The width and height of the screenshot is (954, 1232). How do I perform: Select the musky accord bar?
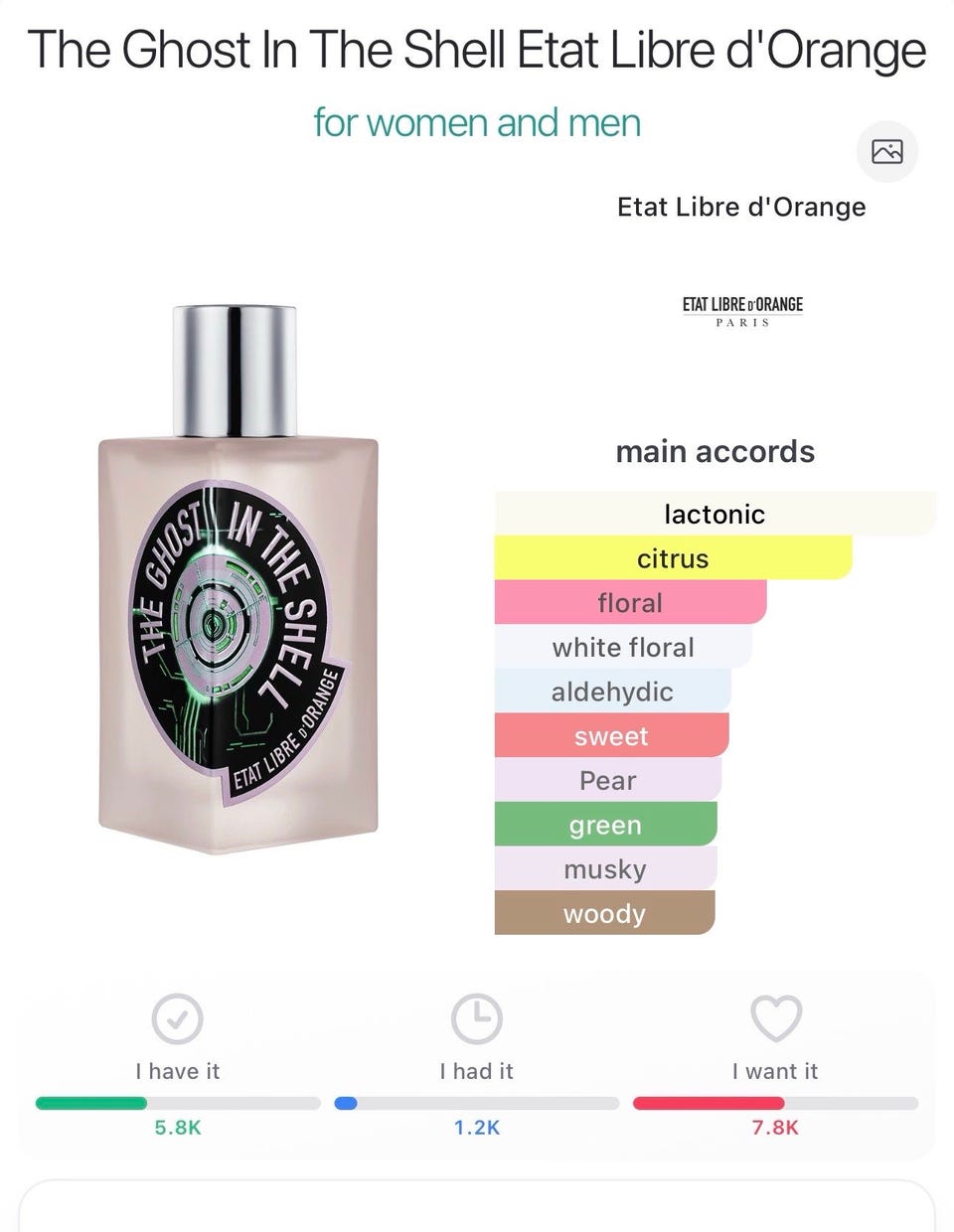(x=606, y=869)
